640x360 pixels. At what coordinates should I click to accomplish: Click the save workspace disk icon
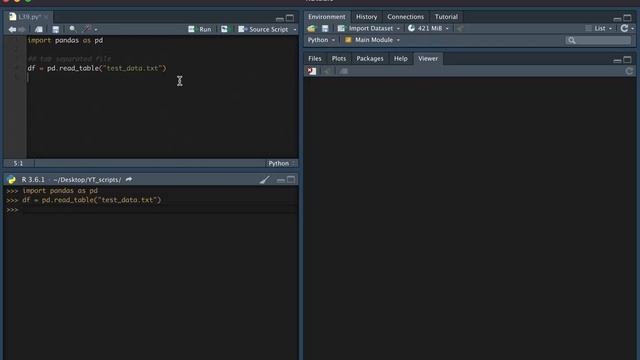pyautogui.click(x=325, y=28)
